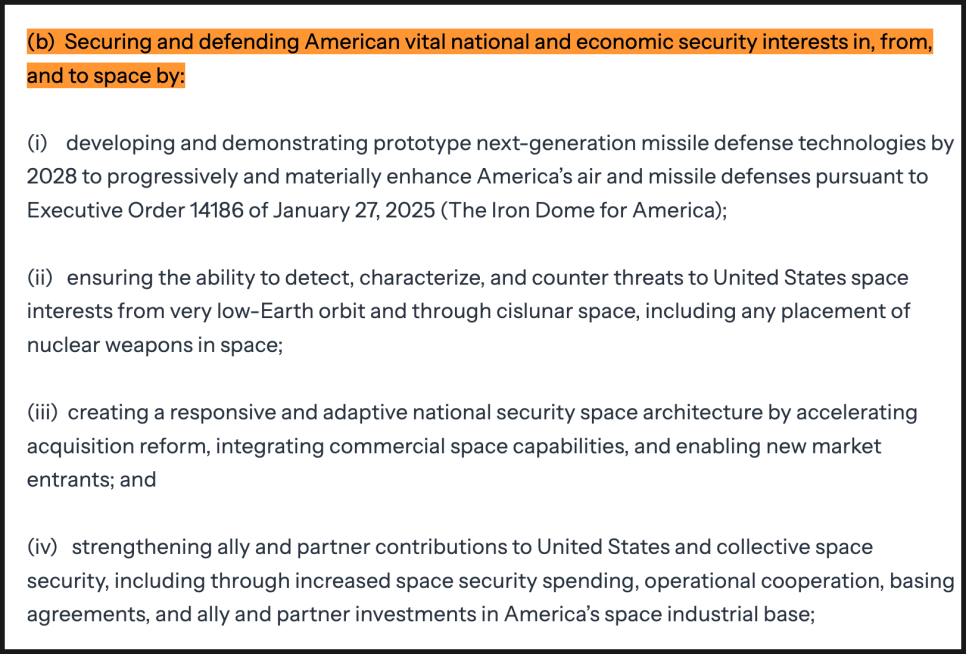966x654 pixels.
Task: Click the "(ii)" paragraph marker
Action: pyautogui.click(x=39, y=277)
